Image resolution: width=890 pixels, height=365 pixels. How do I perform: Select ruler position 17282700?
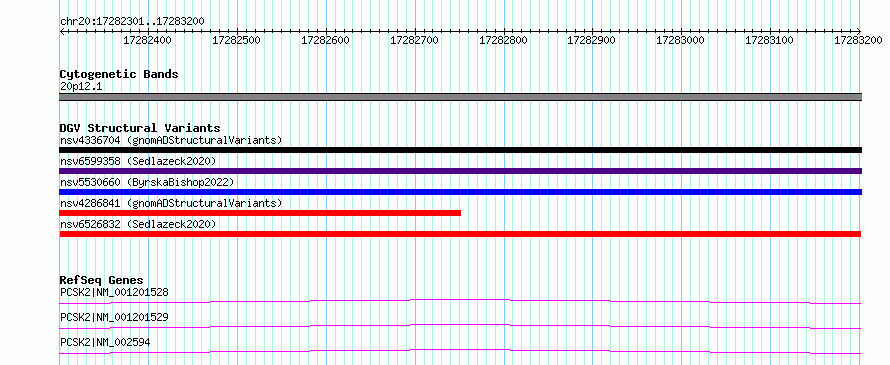coord(414,40)
